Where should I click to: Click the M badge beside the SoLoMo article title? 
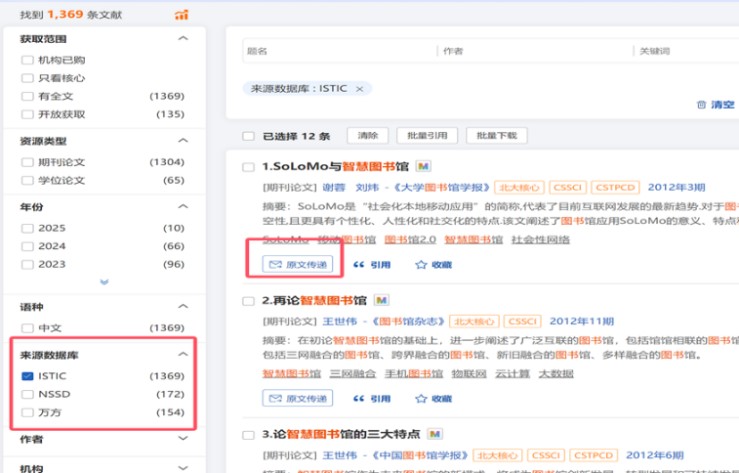(x=424, y=166)
